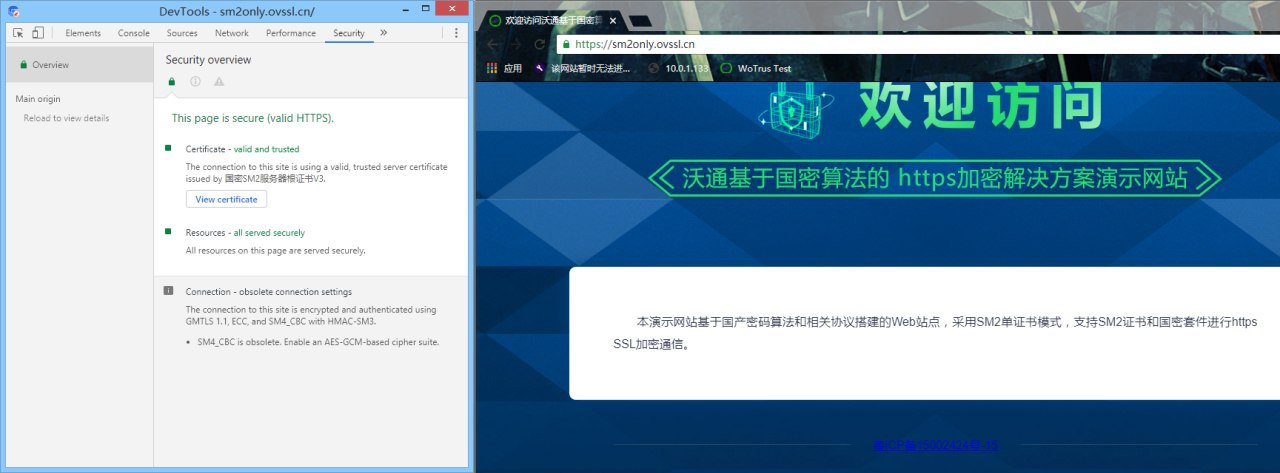
Task: Open the DevTools customize three-dot menu
Action: point(457,33)
